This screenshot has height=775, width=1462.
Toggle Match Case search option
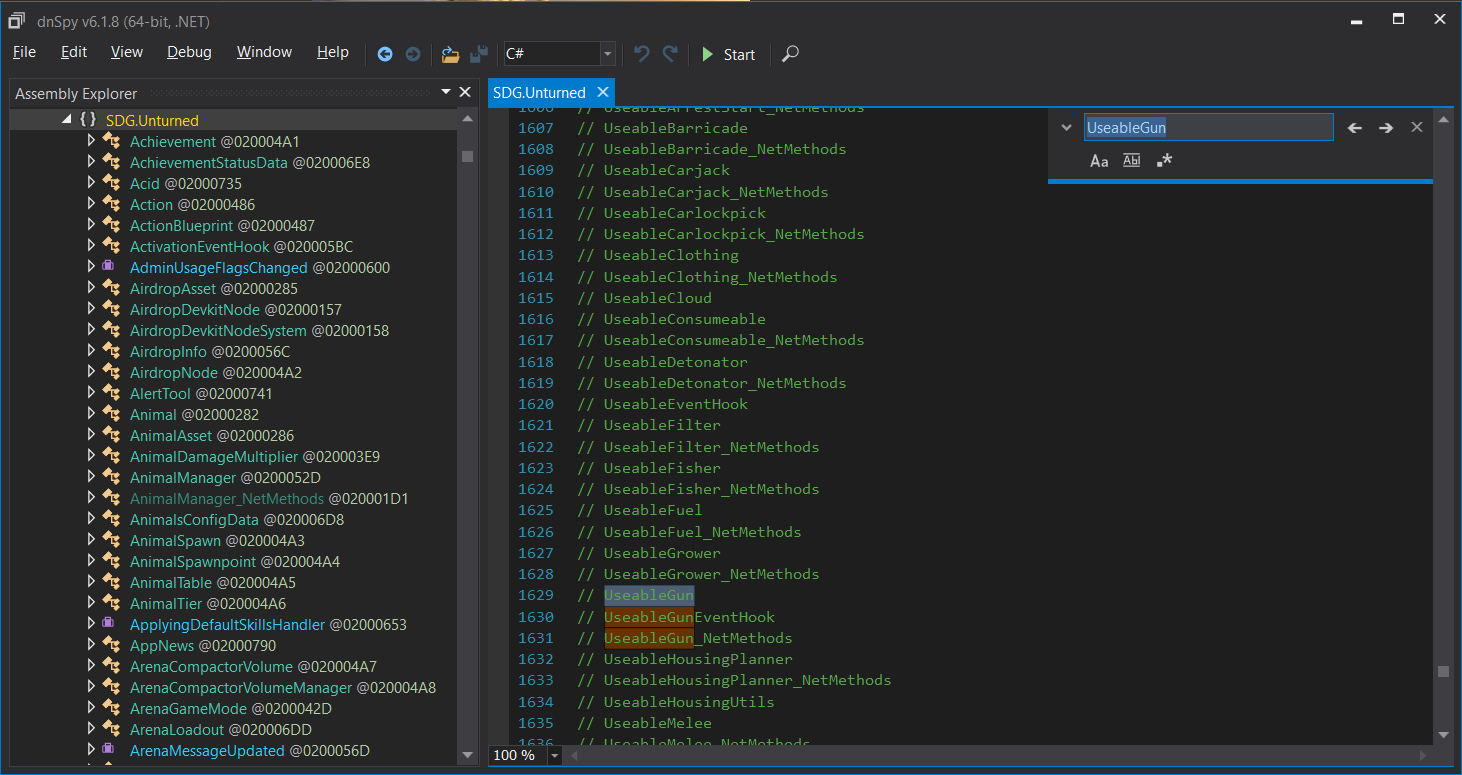[1099, 161]
